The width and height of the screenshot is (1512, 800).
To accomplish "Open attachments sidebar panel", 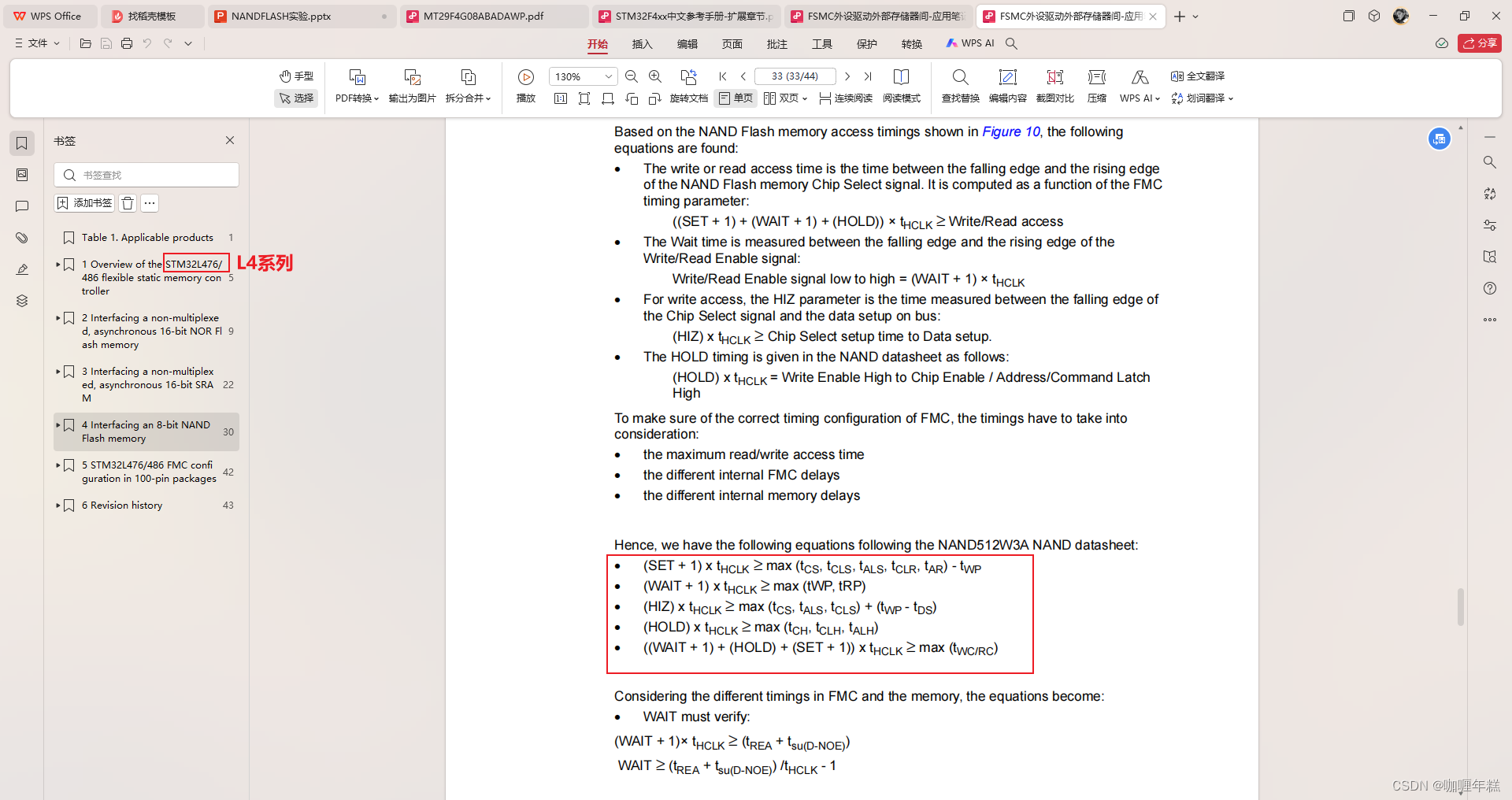I will coord(22,238).
